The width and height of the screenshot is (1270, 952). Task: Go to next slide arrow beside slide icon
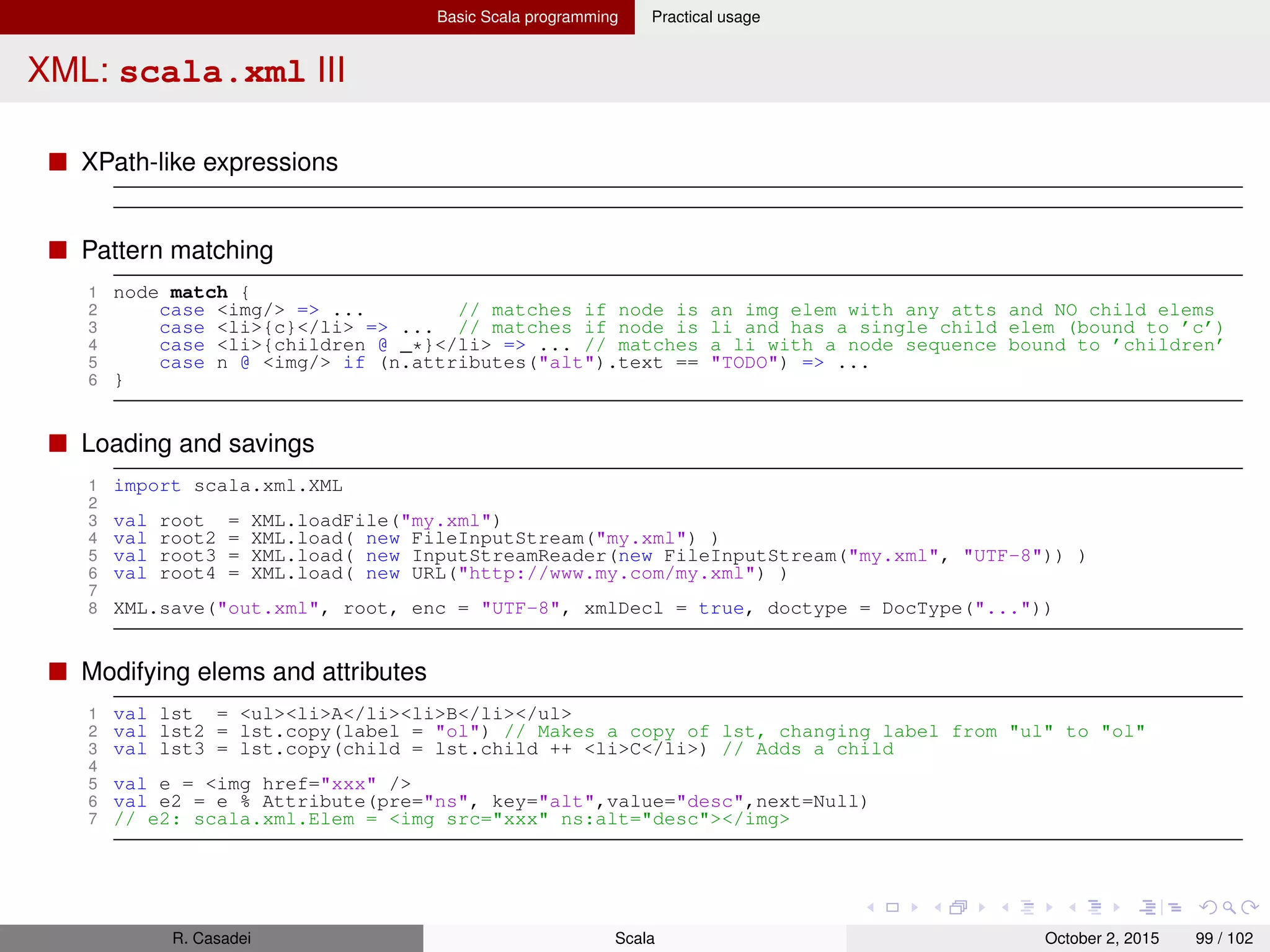[x=915, y=907]
